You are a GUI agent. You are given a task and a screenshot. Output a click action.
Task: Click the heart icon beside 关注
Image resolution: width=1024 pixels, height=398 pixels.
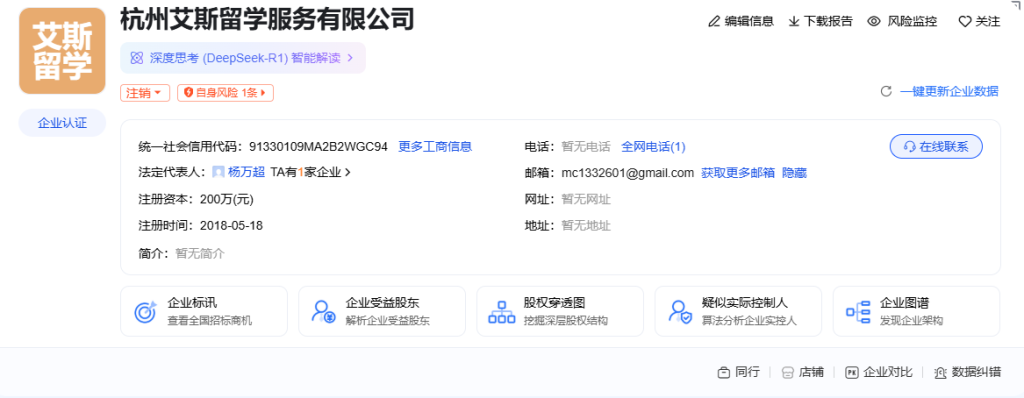pos(965,22)
